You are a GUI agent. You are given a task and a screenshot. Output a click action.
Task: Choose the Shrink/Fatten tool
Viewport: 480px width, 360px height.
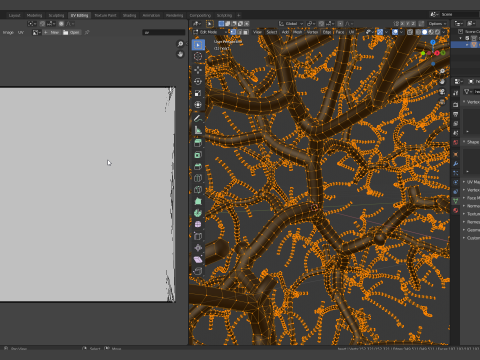198,248
